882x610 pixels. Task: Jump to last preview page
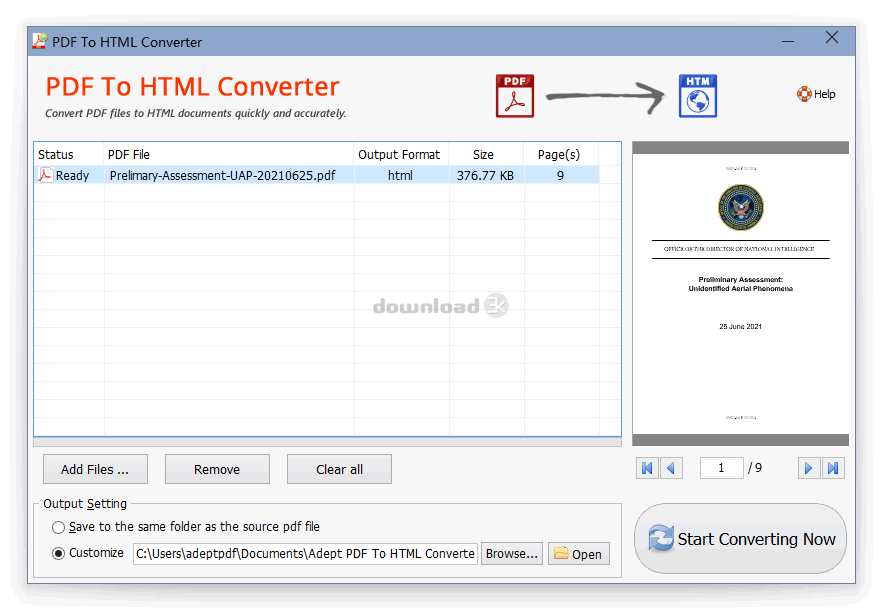833,468
